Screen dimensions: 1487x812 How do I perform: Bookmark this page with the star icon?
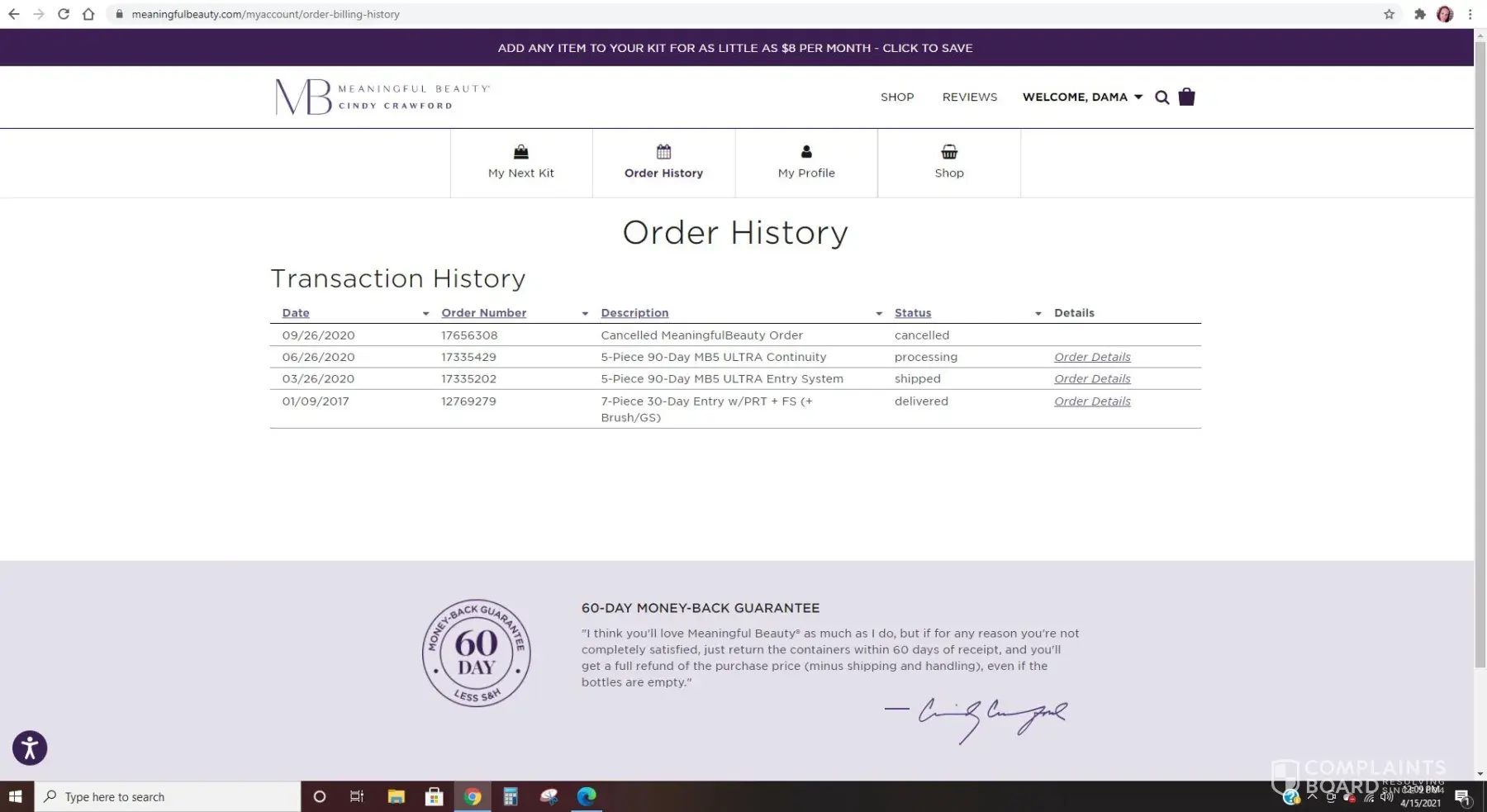pos(1389,14)
